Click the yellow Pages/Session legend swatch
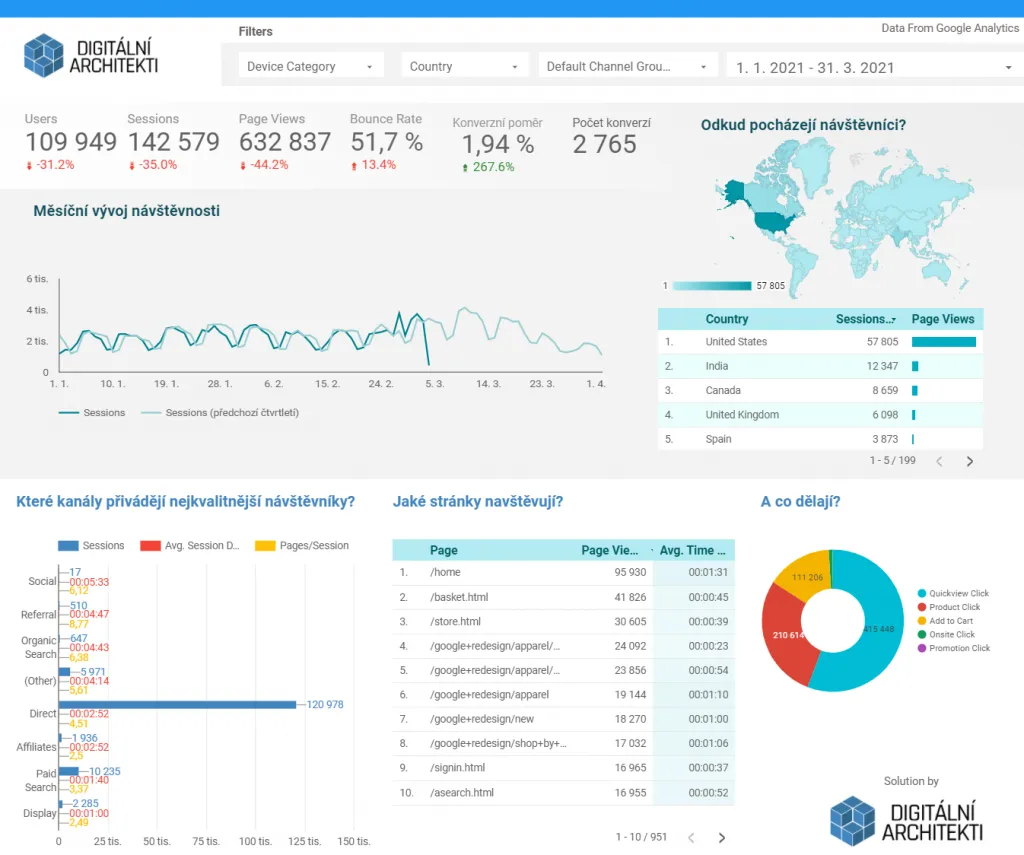The image size is (1024, 855). (x=265, y=545)
